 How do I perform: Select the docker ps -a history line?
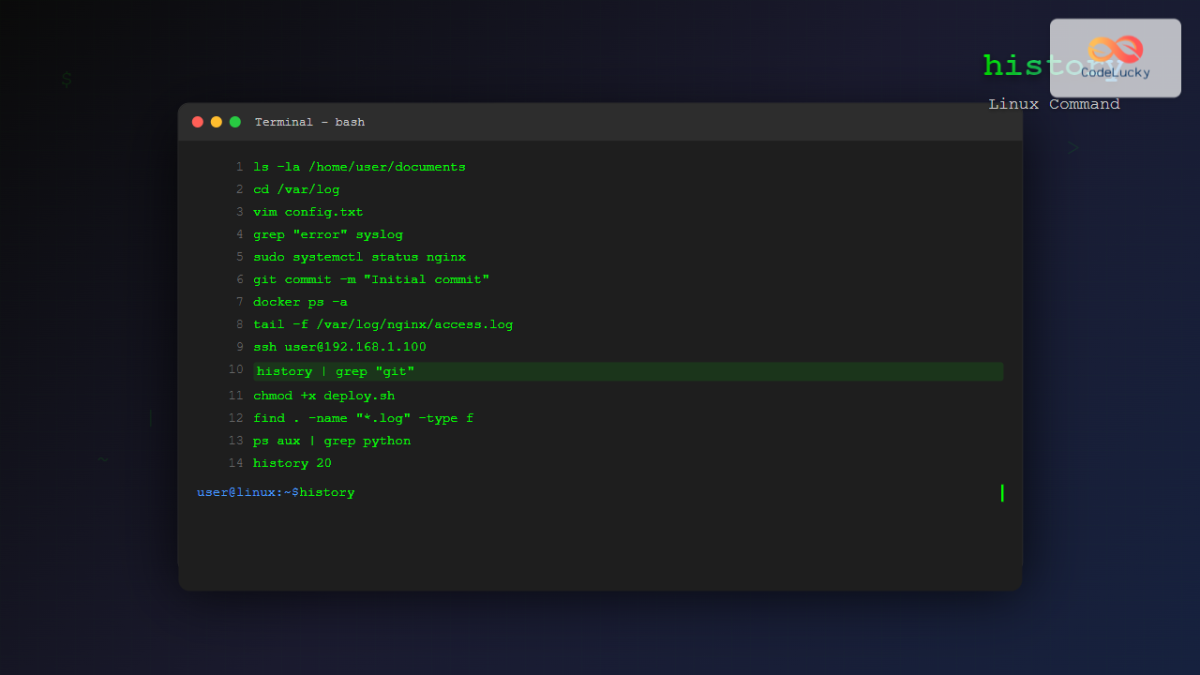[x=300, y=301]
